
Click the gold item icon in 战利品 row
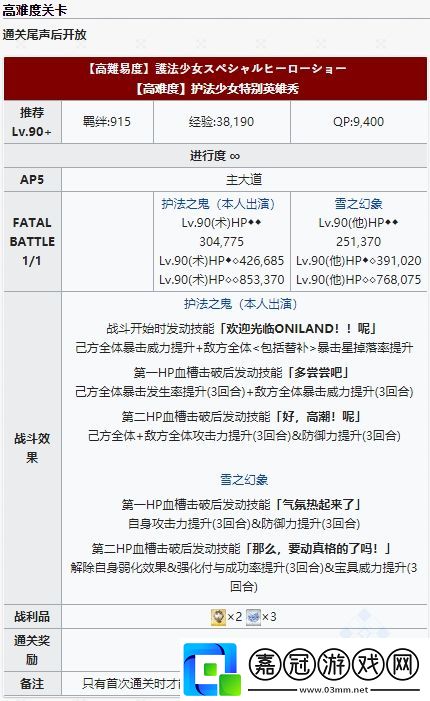click(218, 617)
